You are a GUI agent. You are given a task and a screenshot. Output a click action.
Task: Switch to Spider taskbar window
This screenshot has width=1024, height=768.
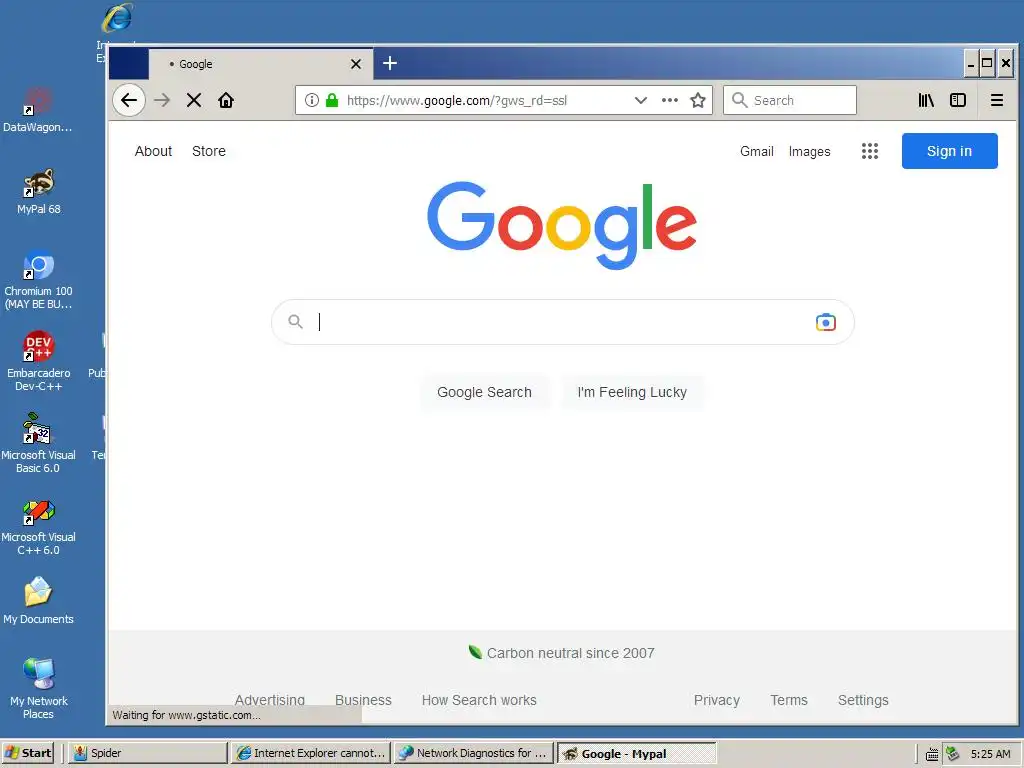coord(148,753)
